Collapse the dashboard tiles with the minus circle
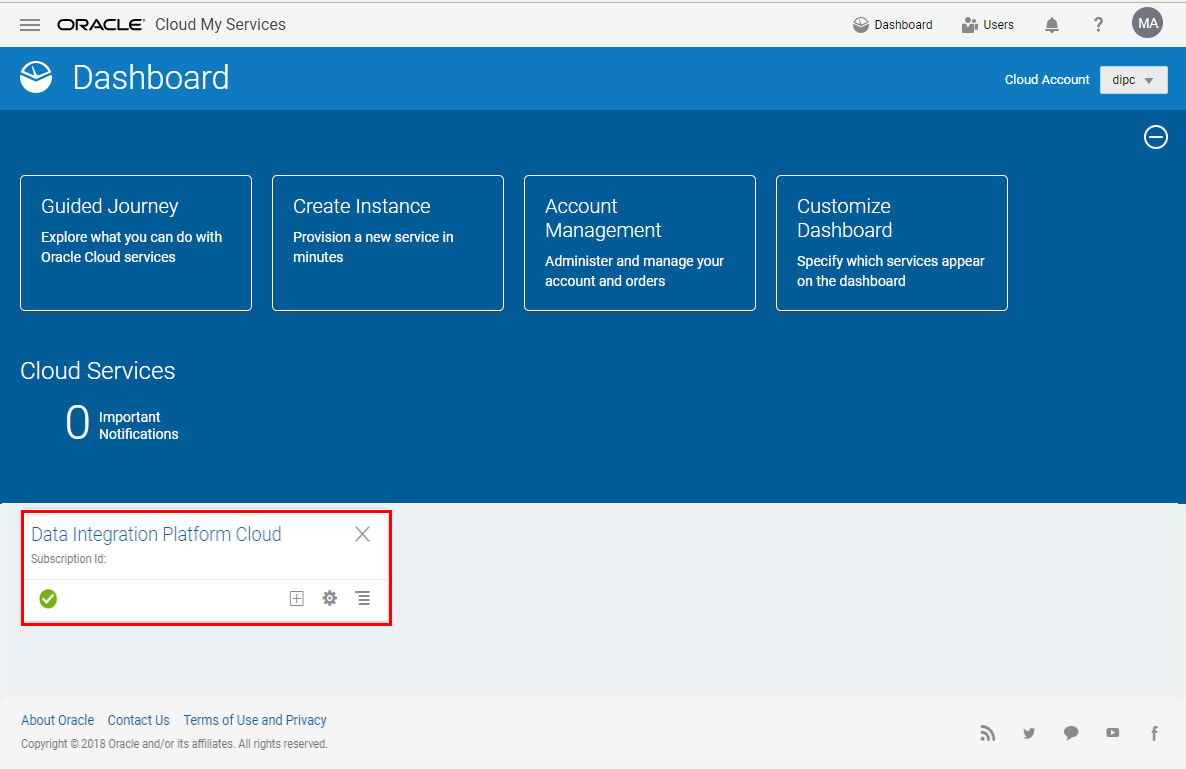This screenshot has width=1186, height=769. point(1155,137)
